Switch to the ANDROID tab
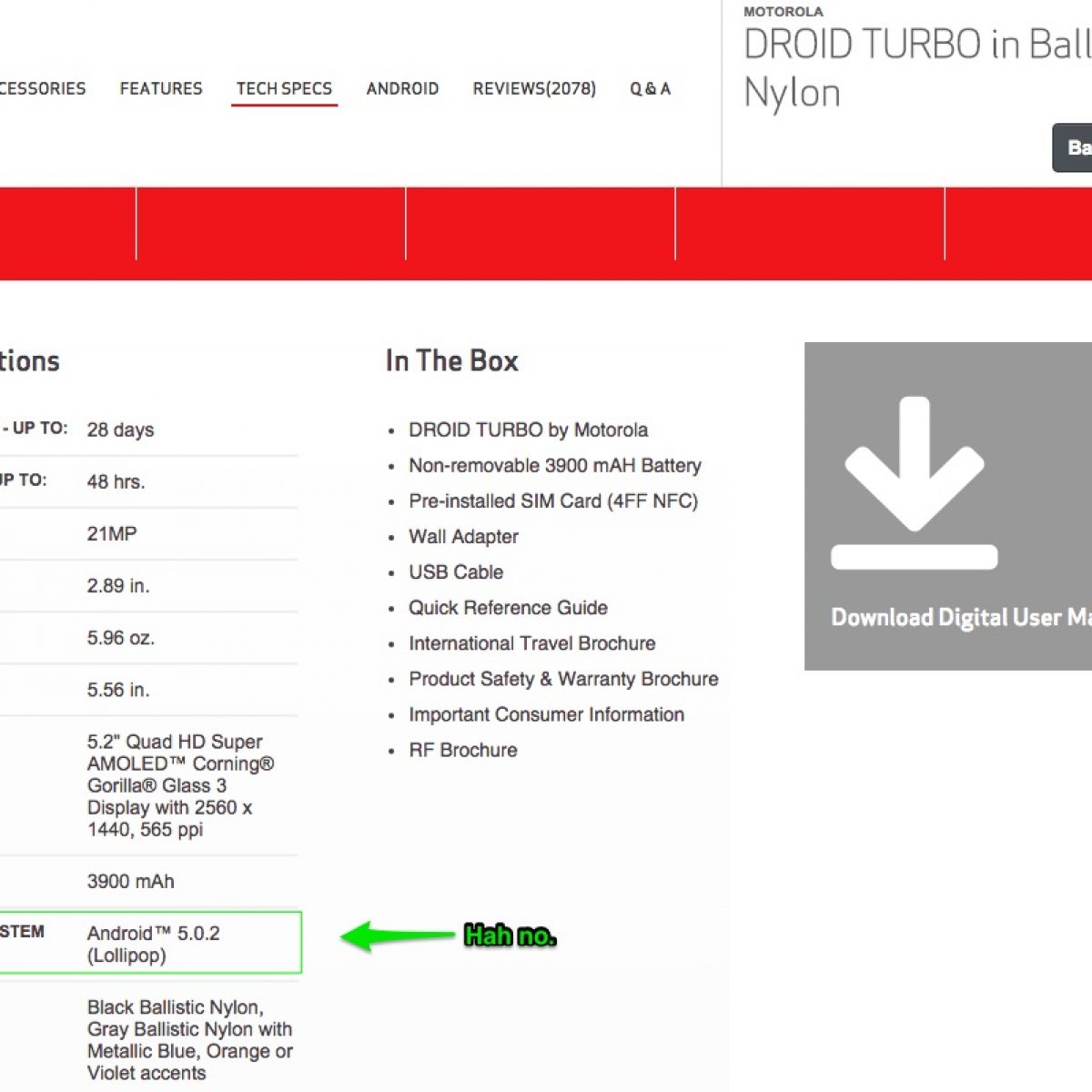Viewport: 1092px width, 1092px height. [x=402, y=88]
